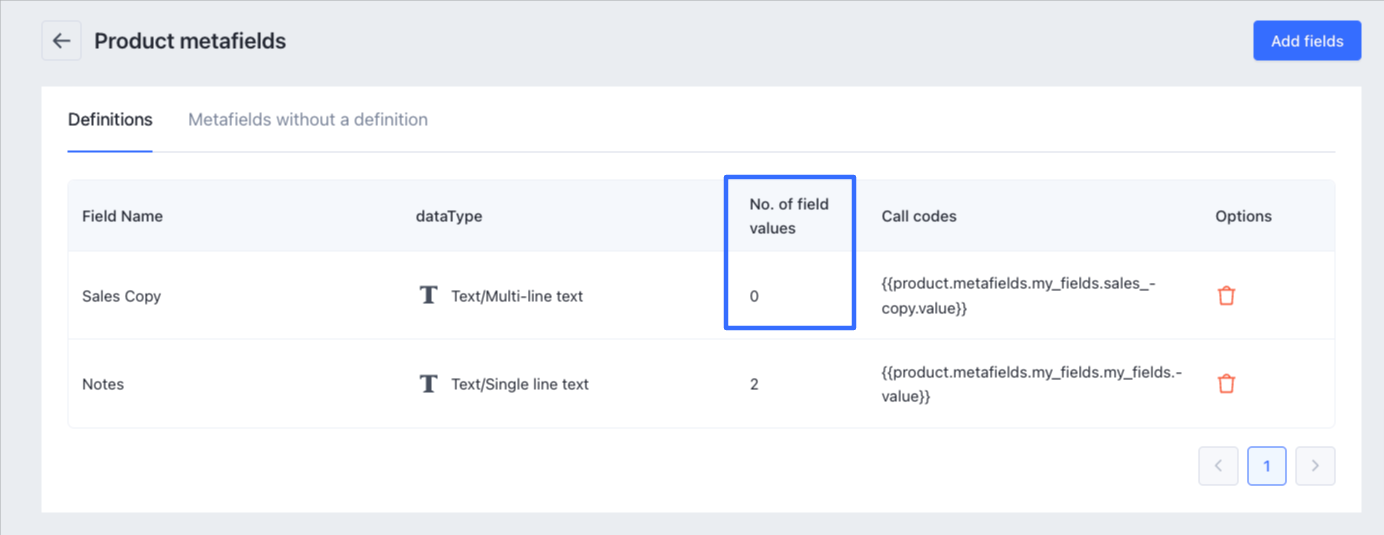
Task: Open the Notes field row
Action: point(103,384)
